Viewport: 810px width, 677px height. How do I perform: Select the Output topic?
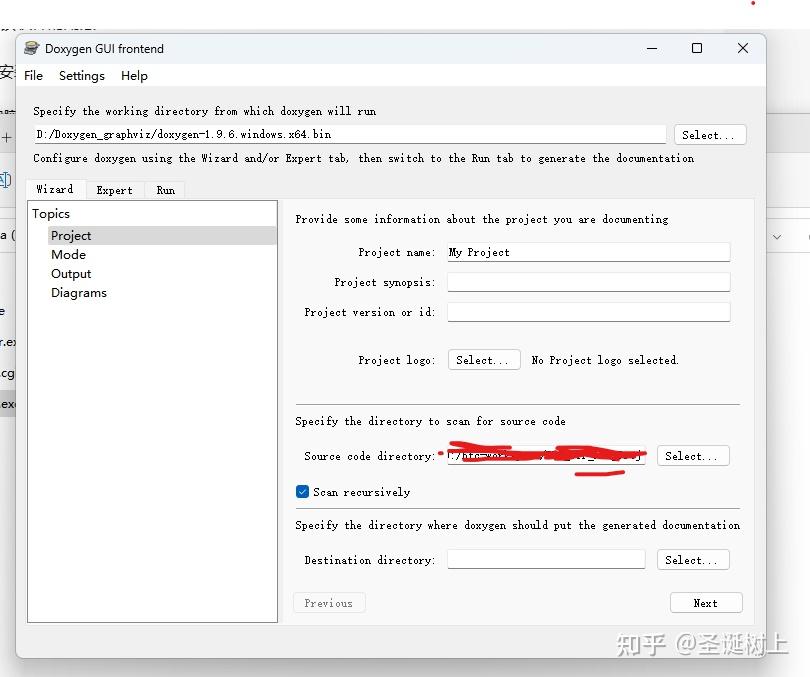click(71, 274)
